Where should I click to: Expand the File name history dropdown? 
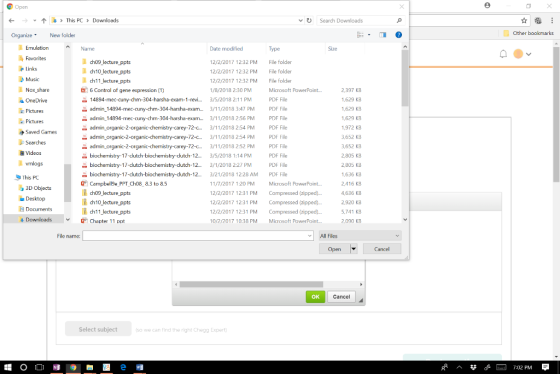pyautogui.click(x=309, y=236)
